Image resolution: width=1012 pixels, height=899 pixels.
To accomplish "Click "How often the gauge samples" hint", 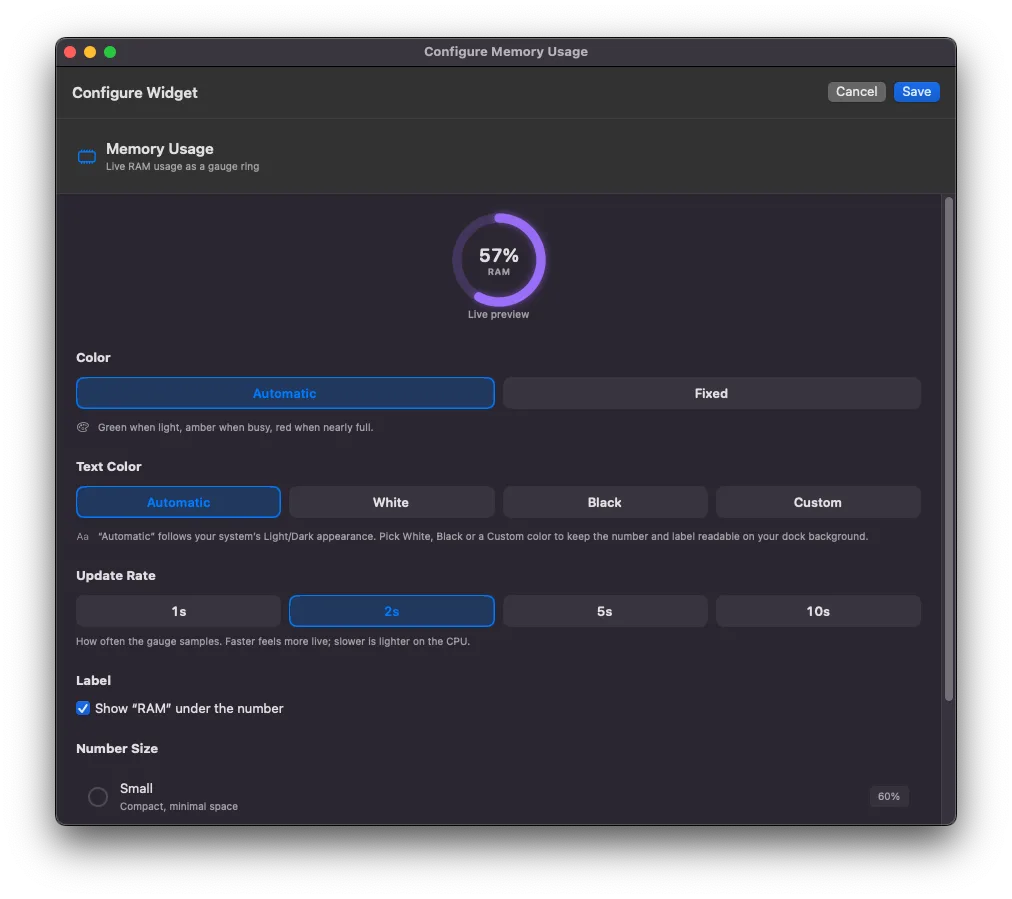I will click(273, 641).
